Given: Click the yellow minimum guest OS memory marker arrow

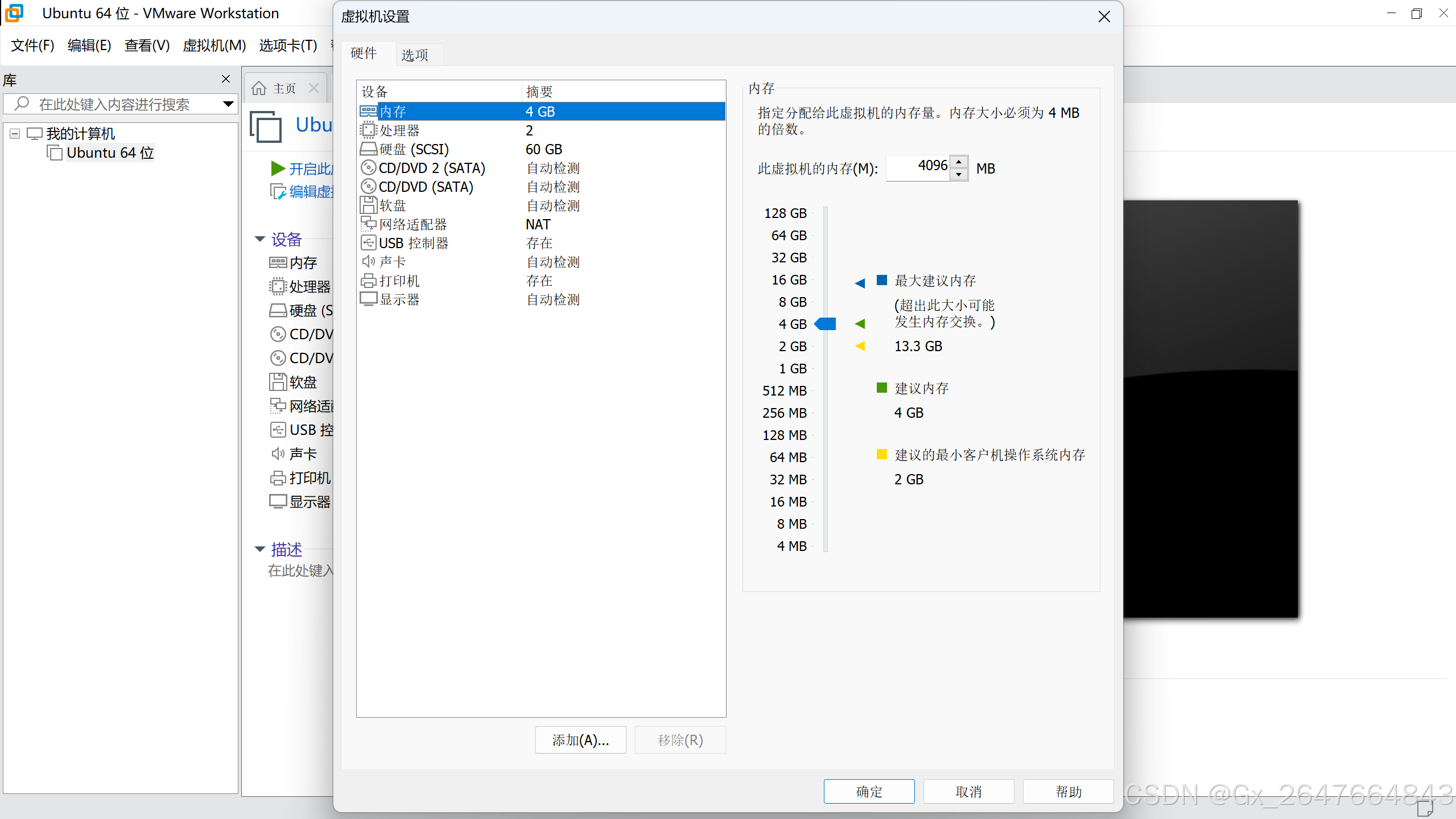Looking at the screenshot, I should [x=860, y=345].
